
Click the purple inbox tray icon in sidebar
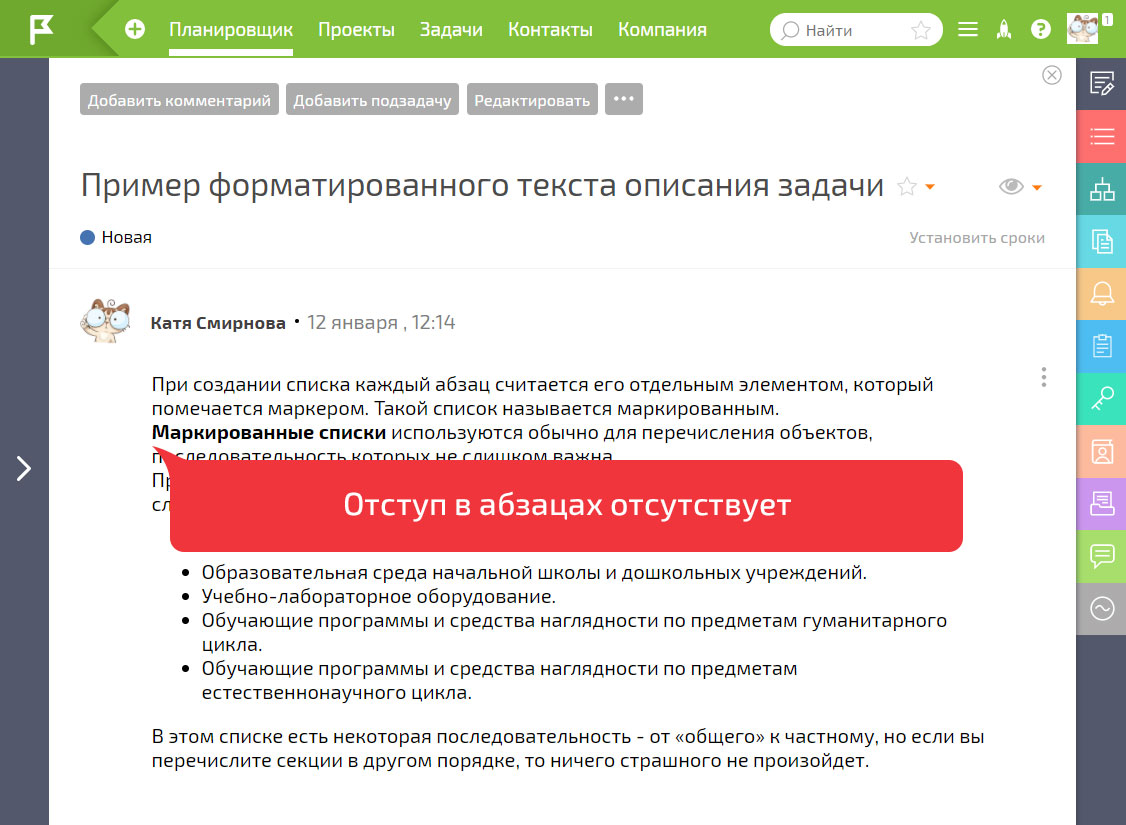tap(1102, 504)
